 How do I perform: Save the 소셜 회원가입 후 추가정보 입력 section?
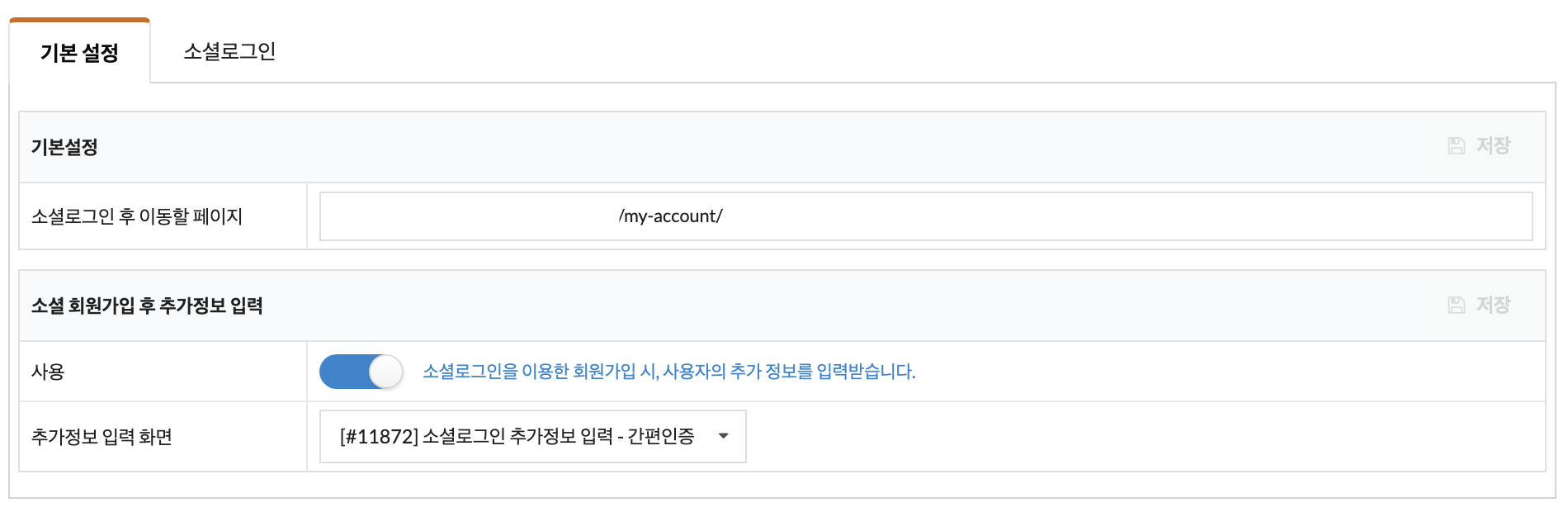1480,305
